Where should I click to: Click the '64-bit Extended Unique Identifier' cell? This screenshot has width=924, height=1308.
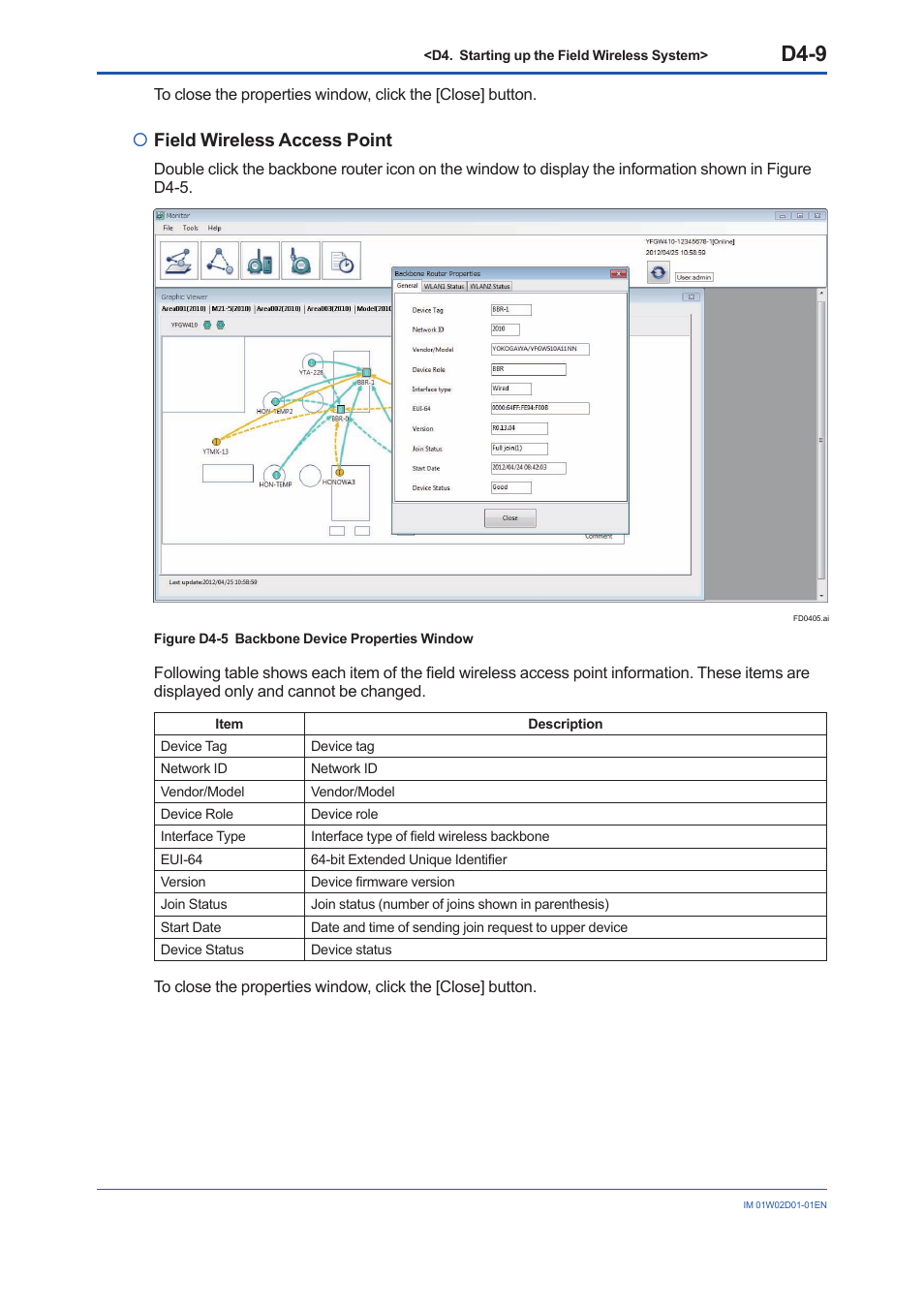(x=565, y=859)
